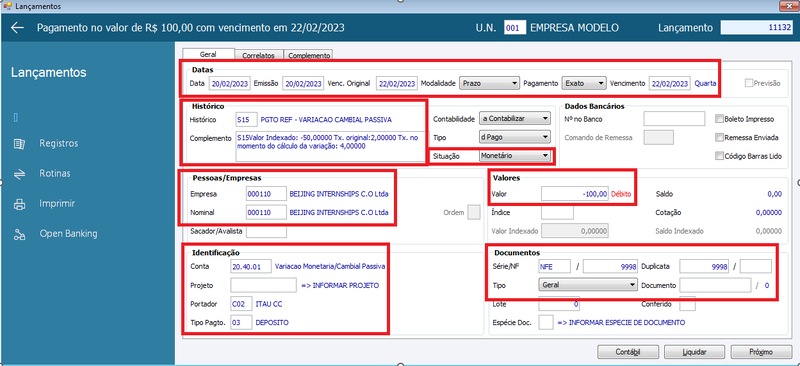Click the text ITAU CC
Viewport: 800px width, 366px height.
point(268,304)
